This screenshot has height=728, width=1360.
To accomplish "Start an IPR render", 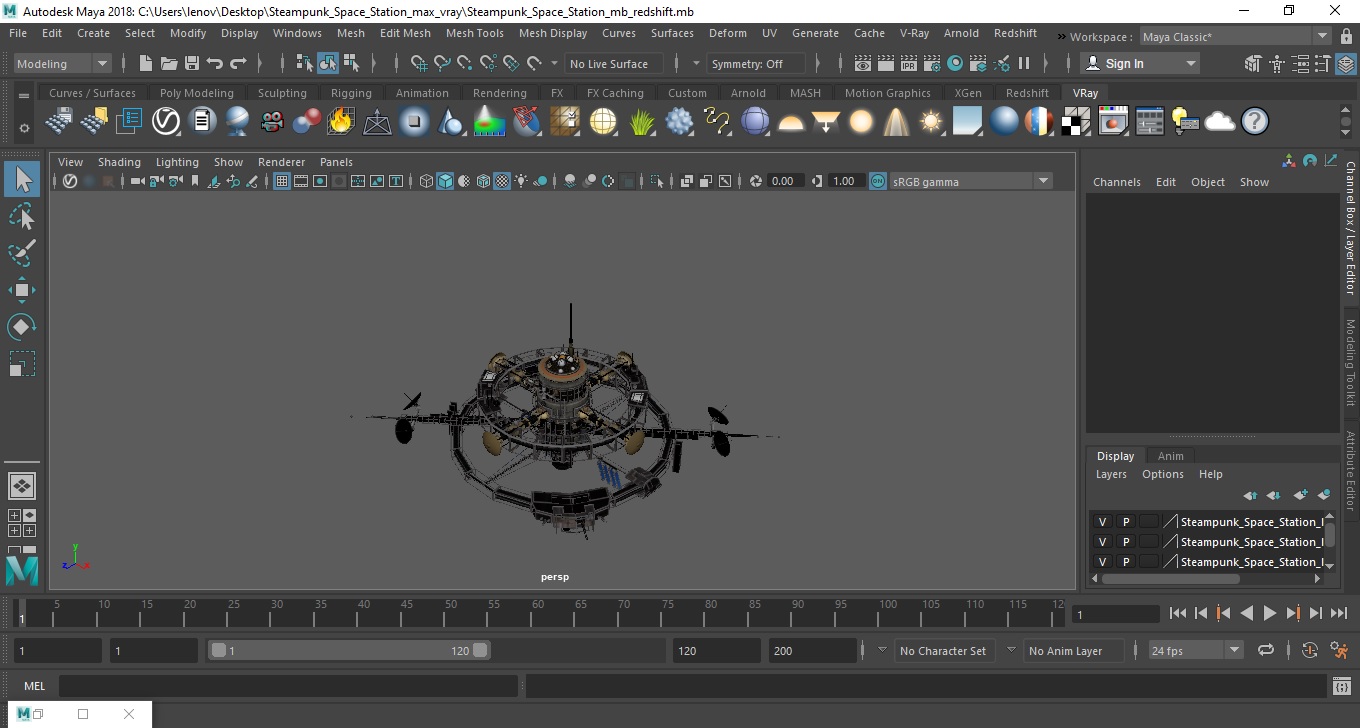I will tap(909, 63).
